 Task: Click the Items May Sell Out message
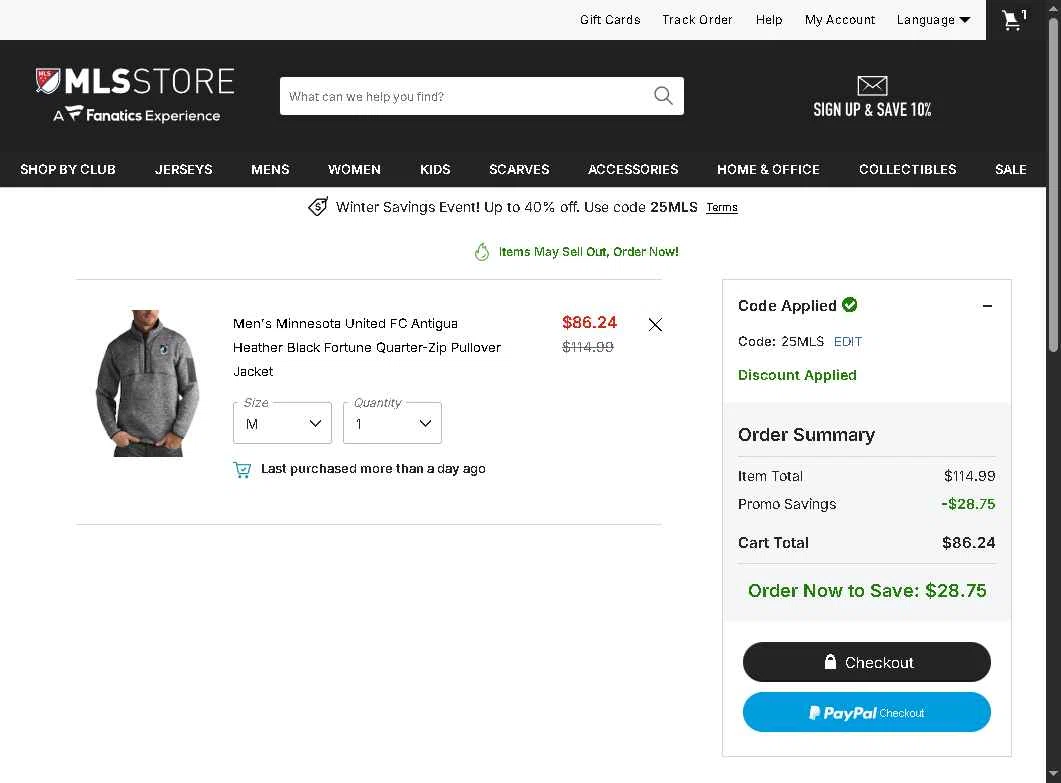tap(589, 252)
